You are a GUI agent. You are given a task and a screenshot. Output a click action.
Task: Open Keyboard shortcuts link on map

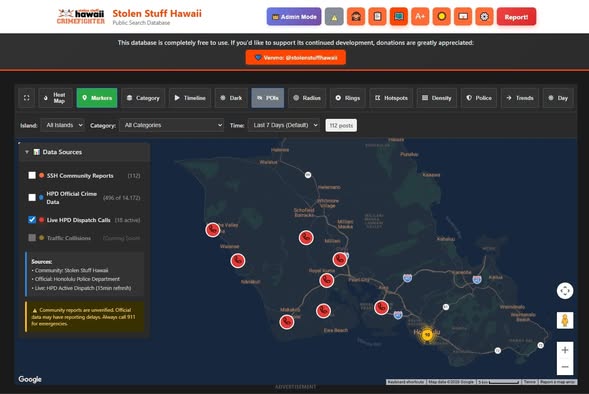[406, 382]
